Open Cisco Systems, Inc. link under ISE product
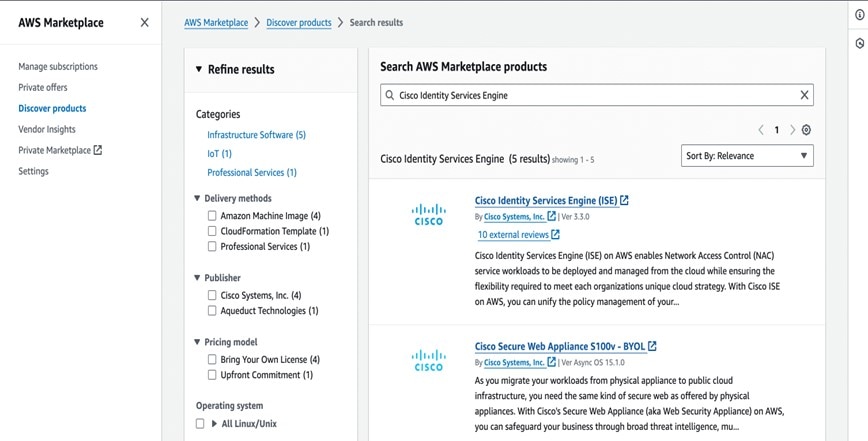Image resolution: width=868 pixels, height=441 pixels. tap(514, 216)
